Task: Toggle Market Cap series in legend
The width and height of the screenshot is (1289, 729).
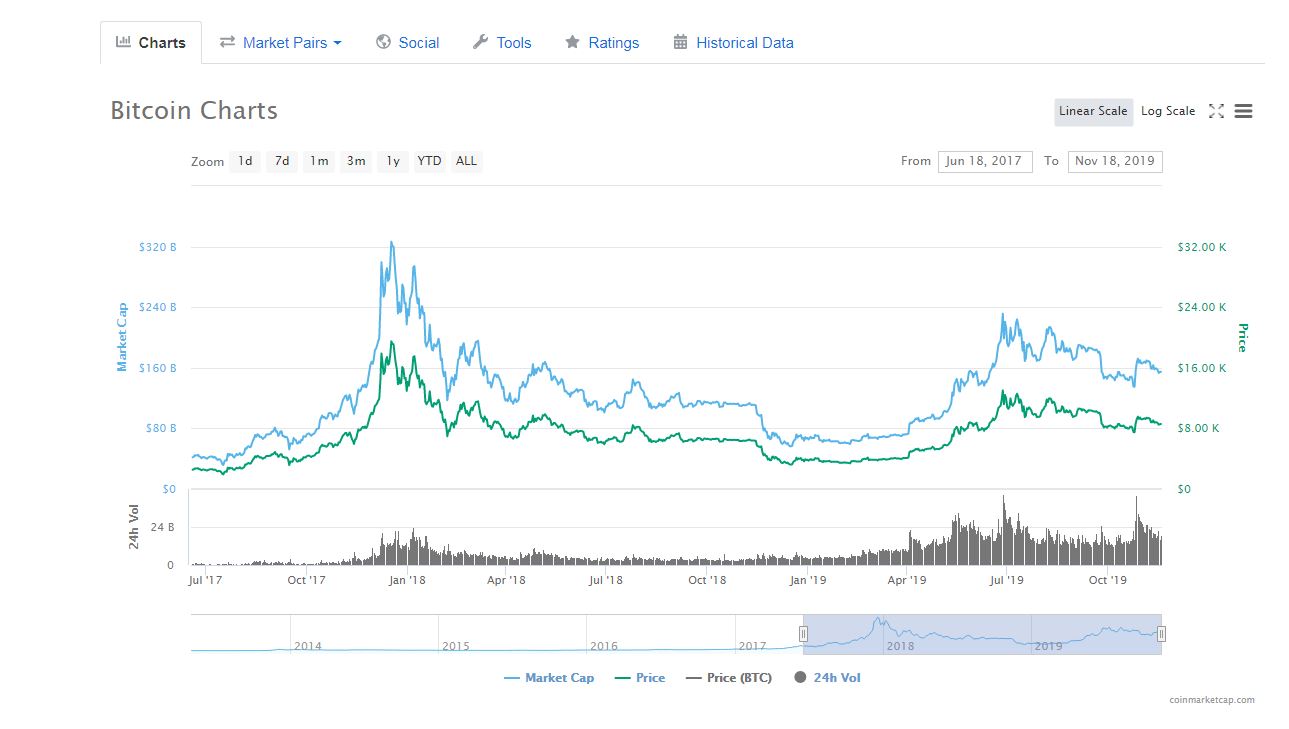Action: point(549,678)
